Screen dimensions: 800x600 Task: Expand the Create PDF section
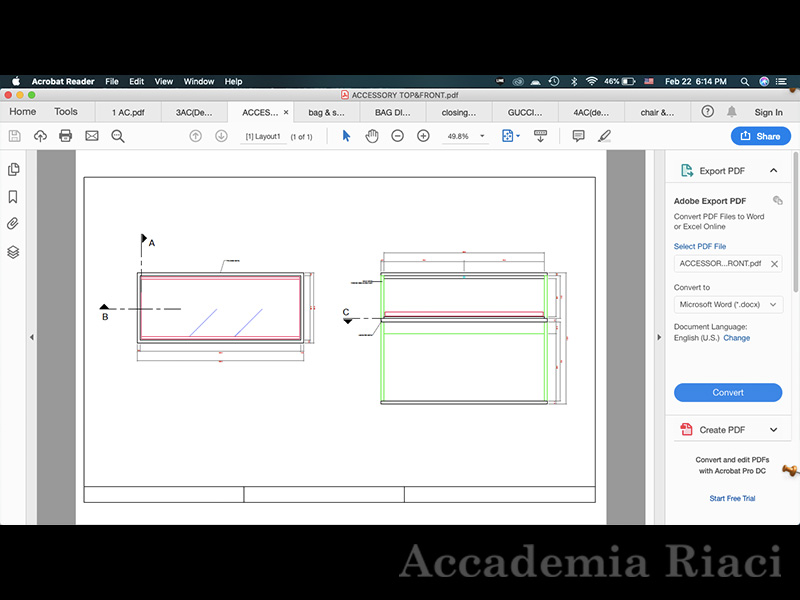773,430
